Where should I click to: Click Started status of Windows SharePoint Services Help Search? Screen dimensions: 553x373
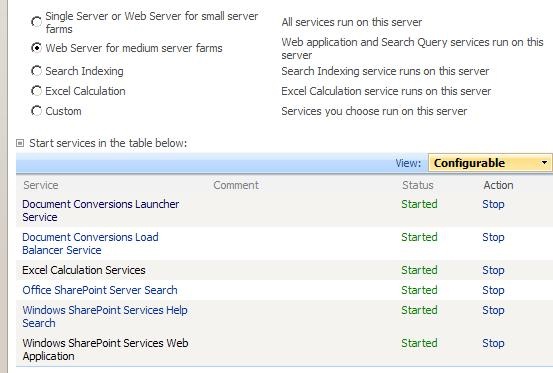click(x=419, y=310)
